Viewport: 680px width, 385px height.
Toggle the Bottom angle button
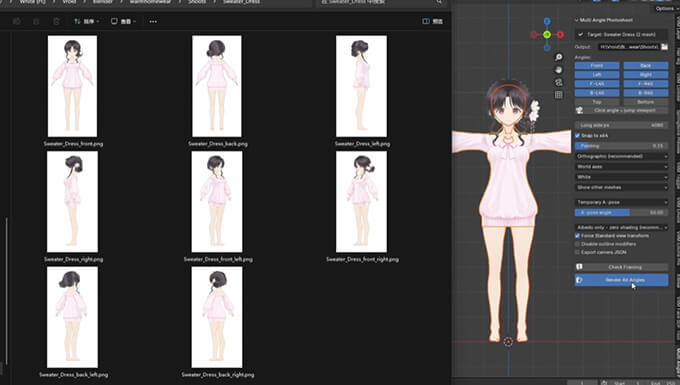click(646, 102)
